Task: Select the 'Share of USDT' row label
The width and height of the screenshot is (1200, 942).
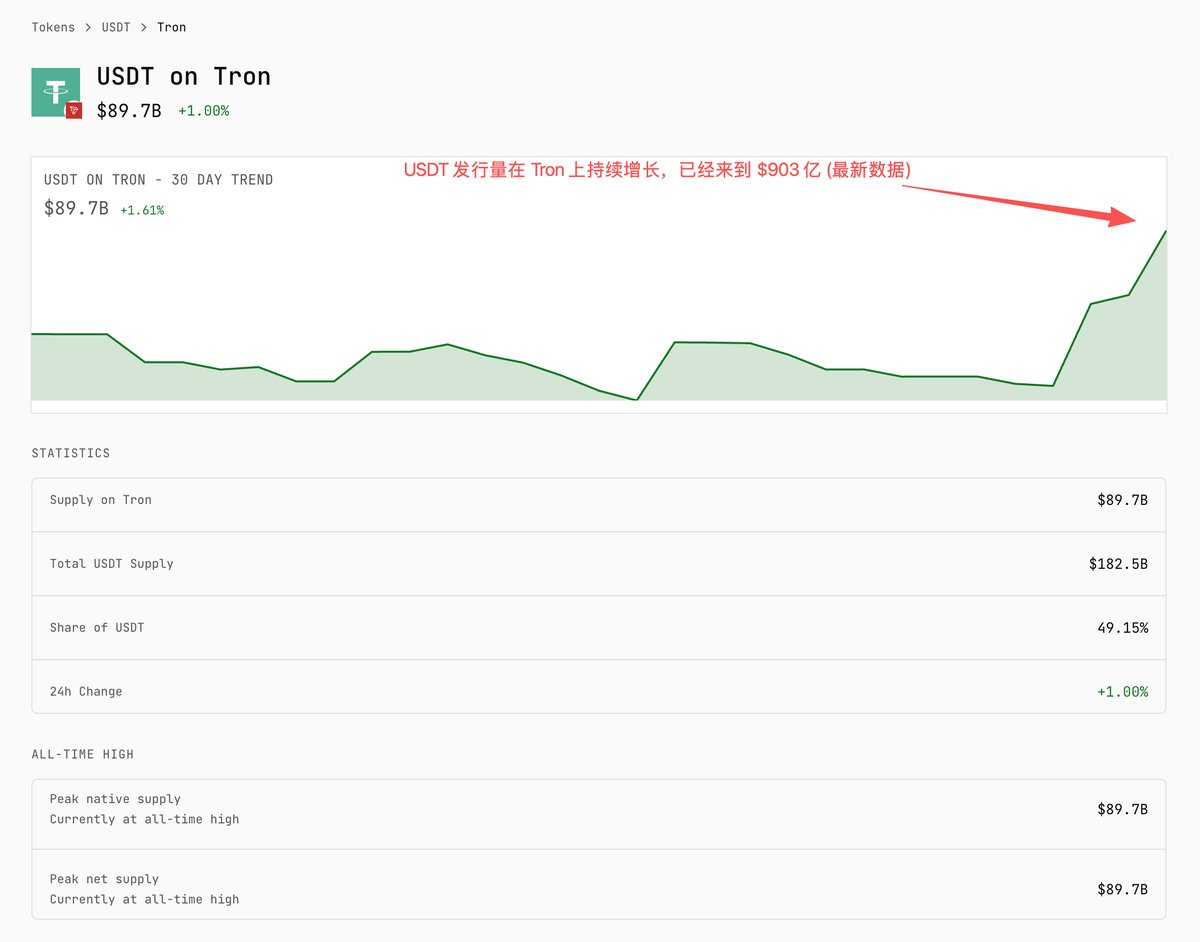Action: coord(97,628)
